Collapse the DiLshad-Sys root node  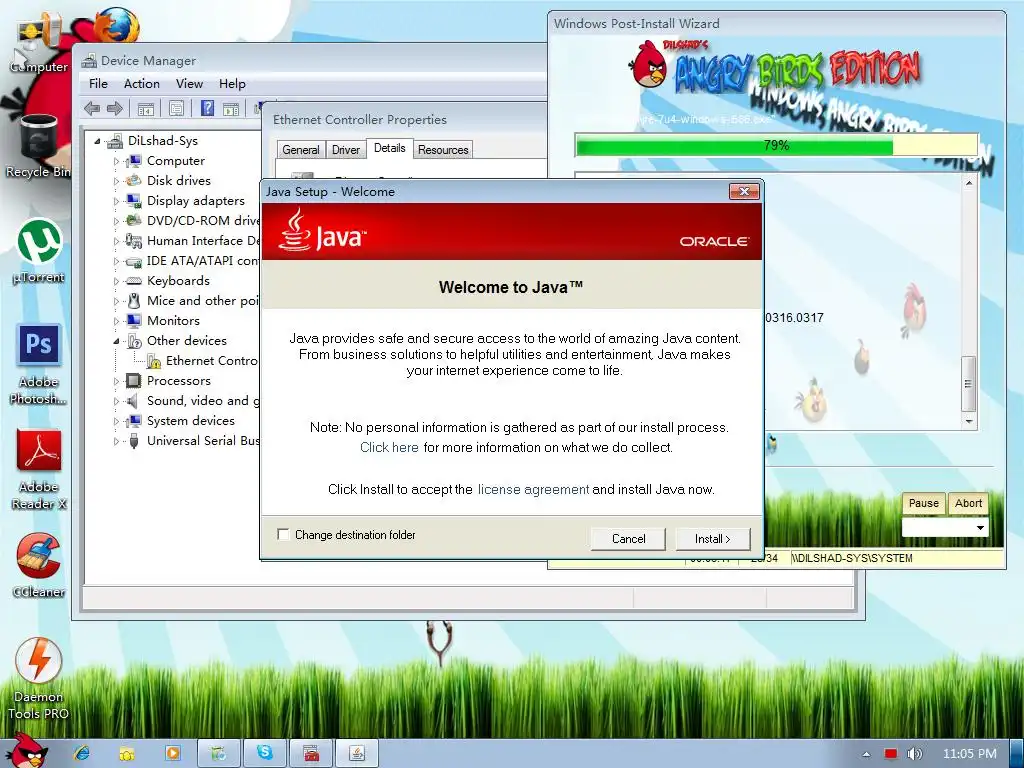pyautogui.click(x=97, y=141)
